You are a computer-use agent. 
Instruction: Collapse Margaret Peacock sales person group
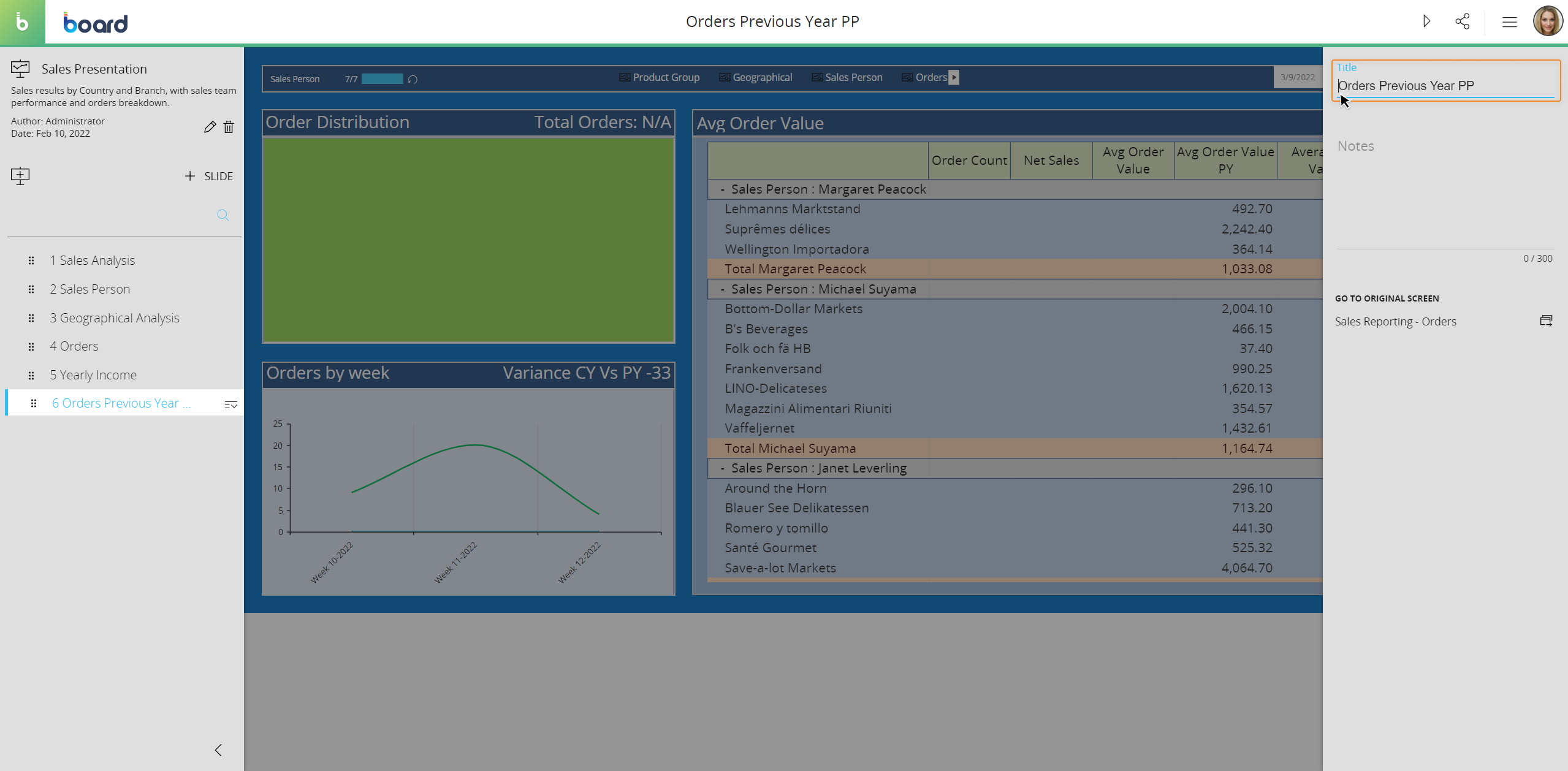pyautogui.click(x=722, y=189)
